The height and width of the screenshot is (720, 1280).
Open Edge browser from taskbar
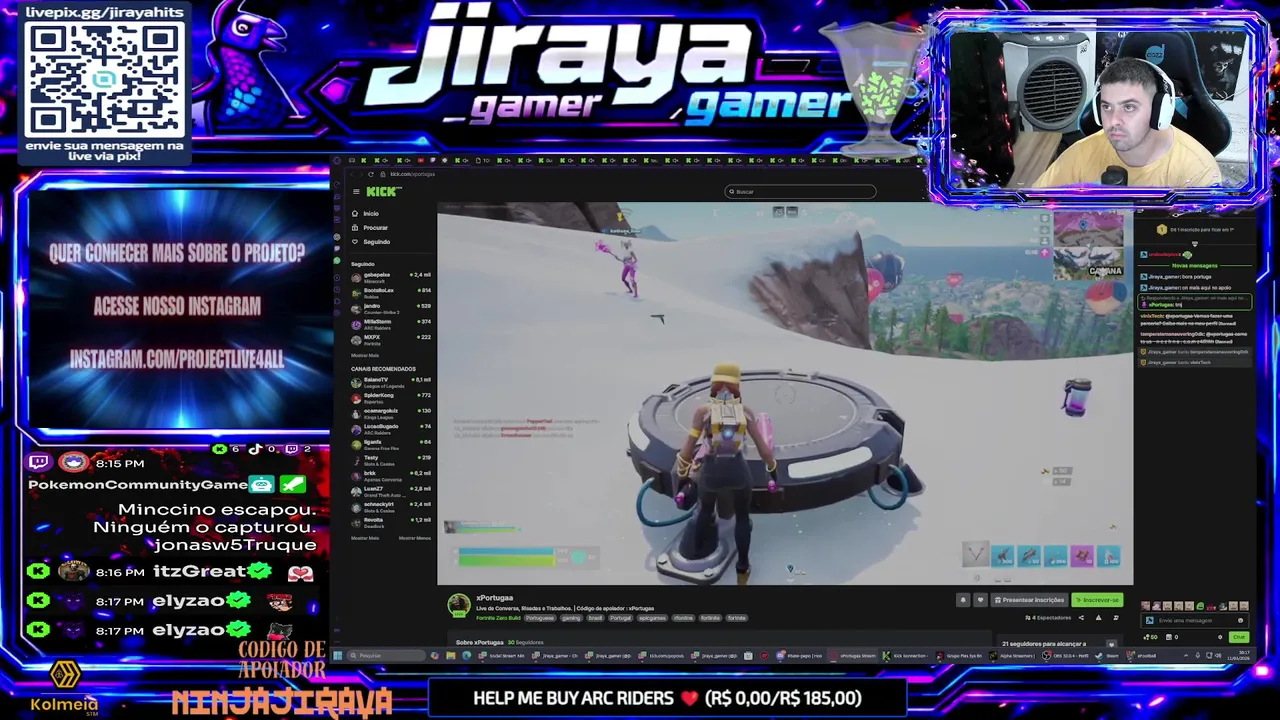(467, 655)
